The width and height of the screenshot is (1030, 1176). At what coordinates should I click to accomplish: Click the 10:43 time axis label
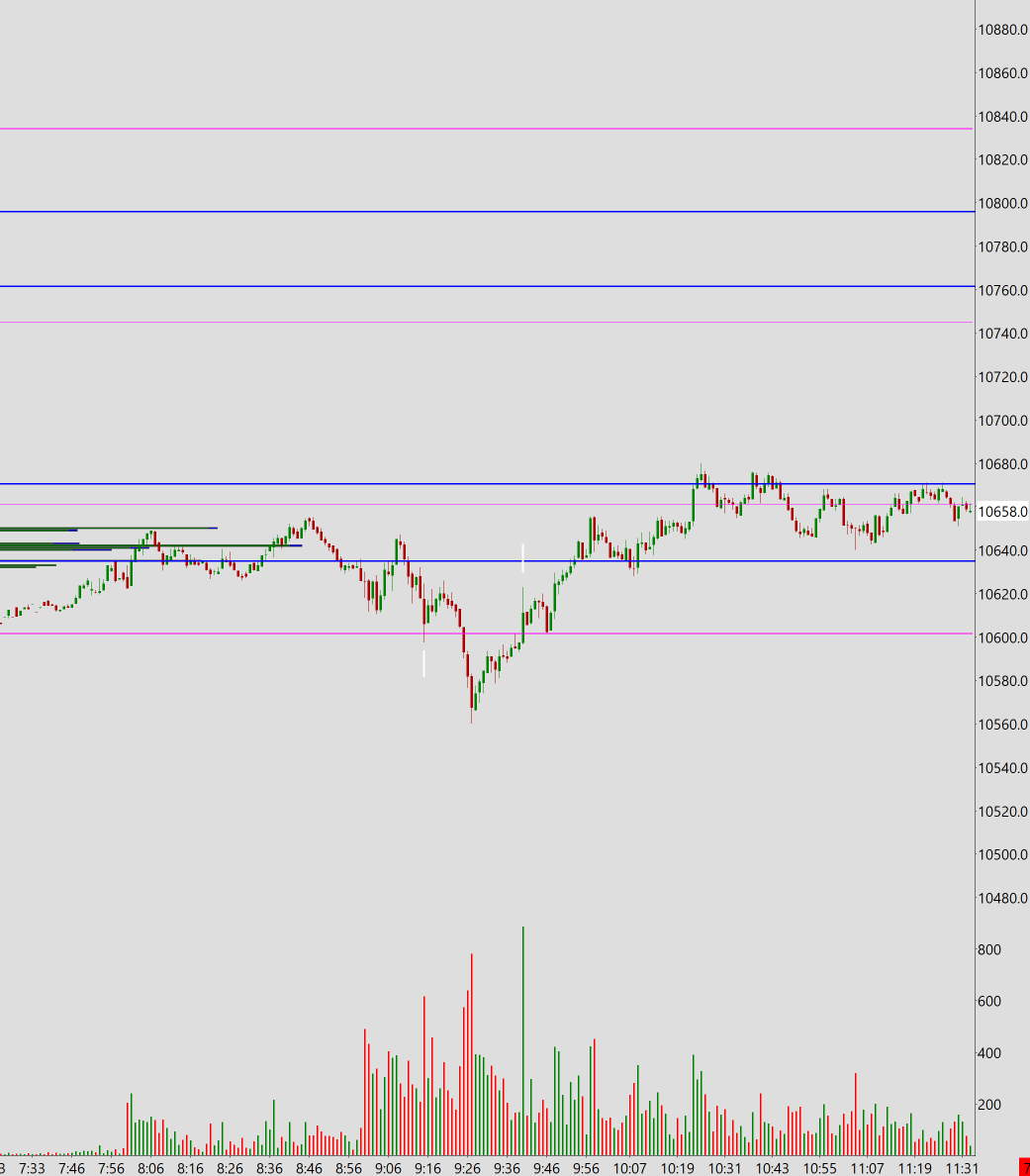[x=772, y=1168]
